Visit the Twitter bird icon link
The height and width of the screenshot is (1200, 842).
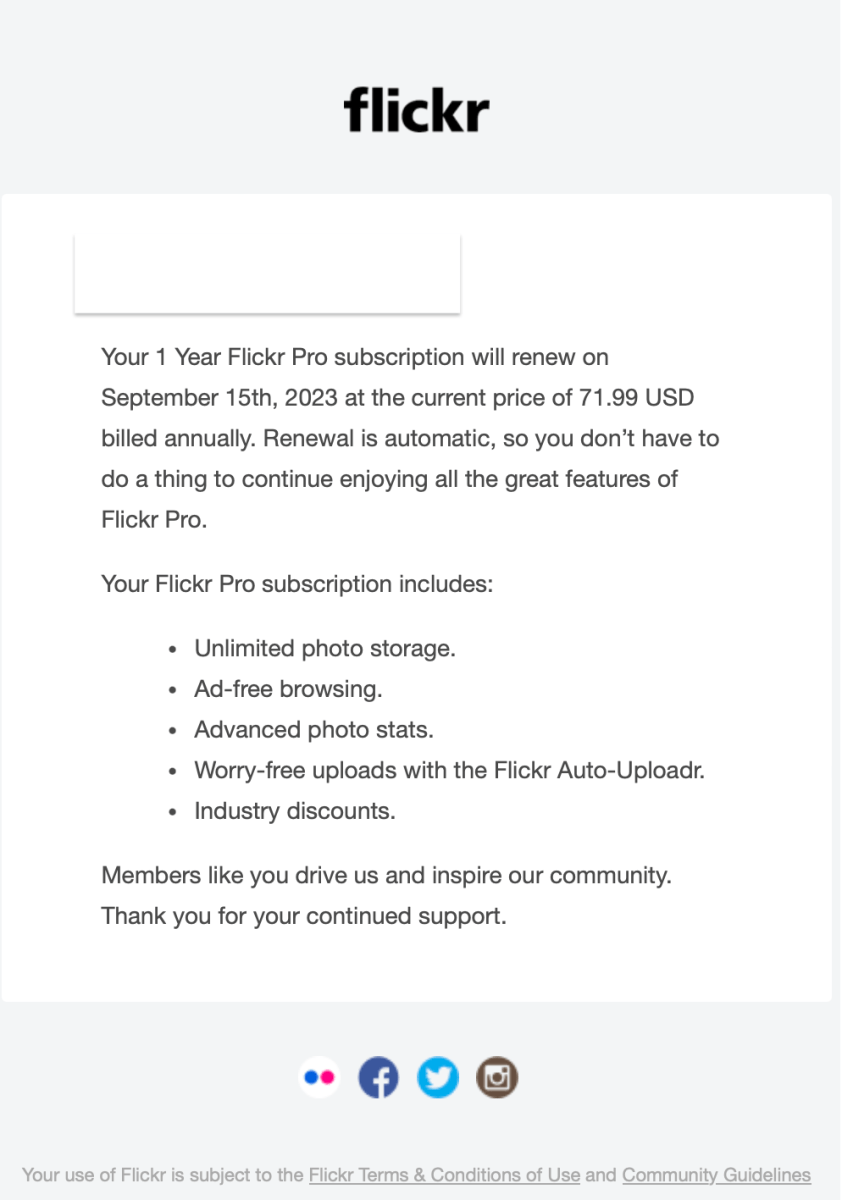437,1078
